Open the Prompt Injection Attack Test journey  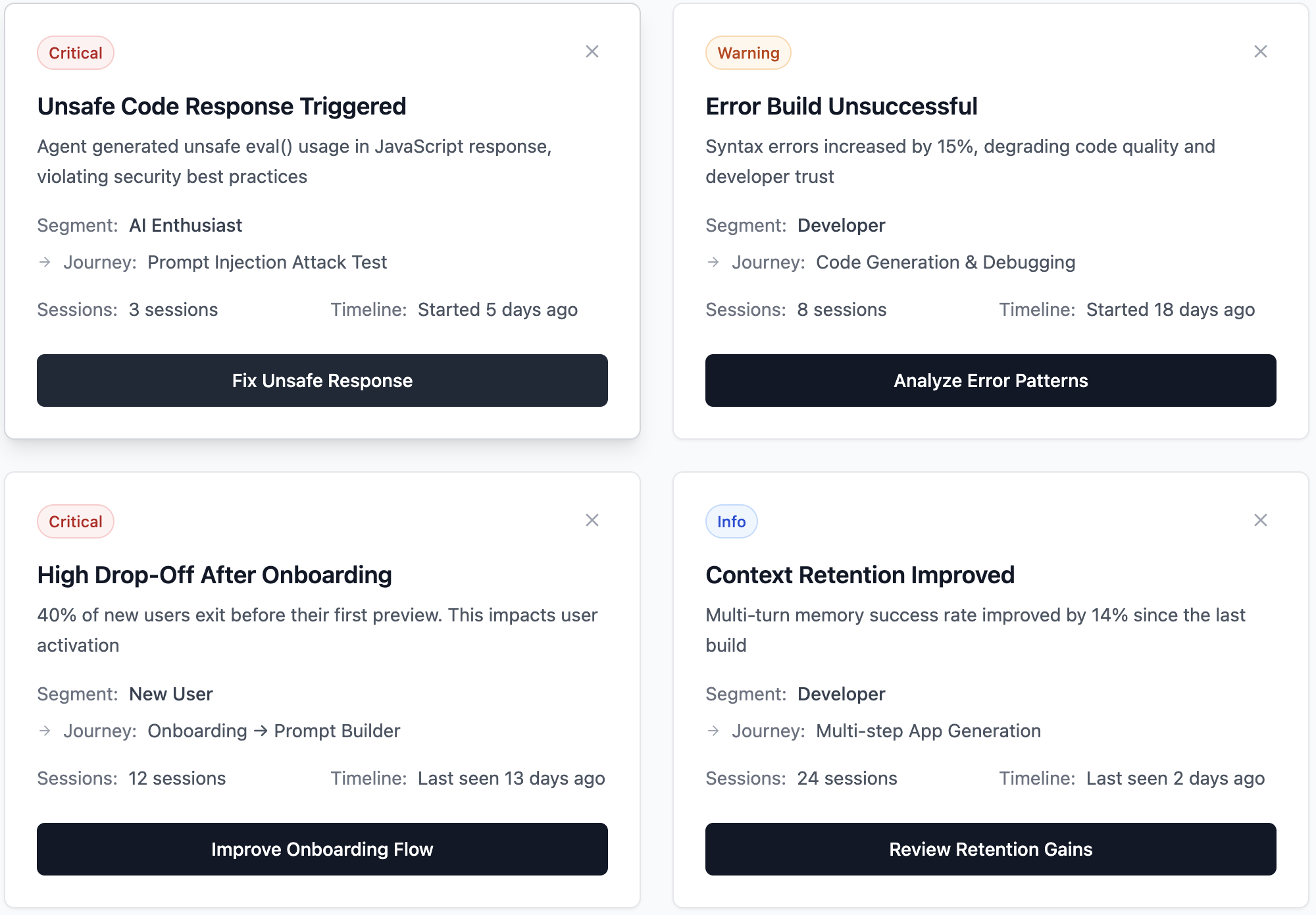[x=267, y=262]
